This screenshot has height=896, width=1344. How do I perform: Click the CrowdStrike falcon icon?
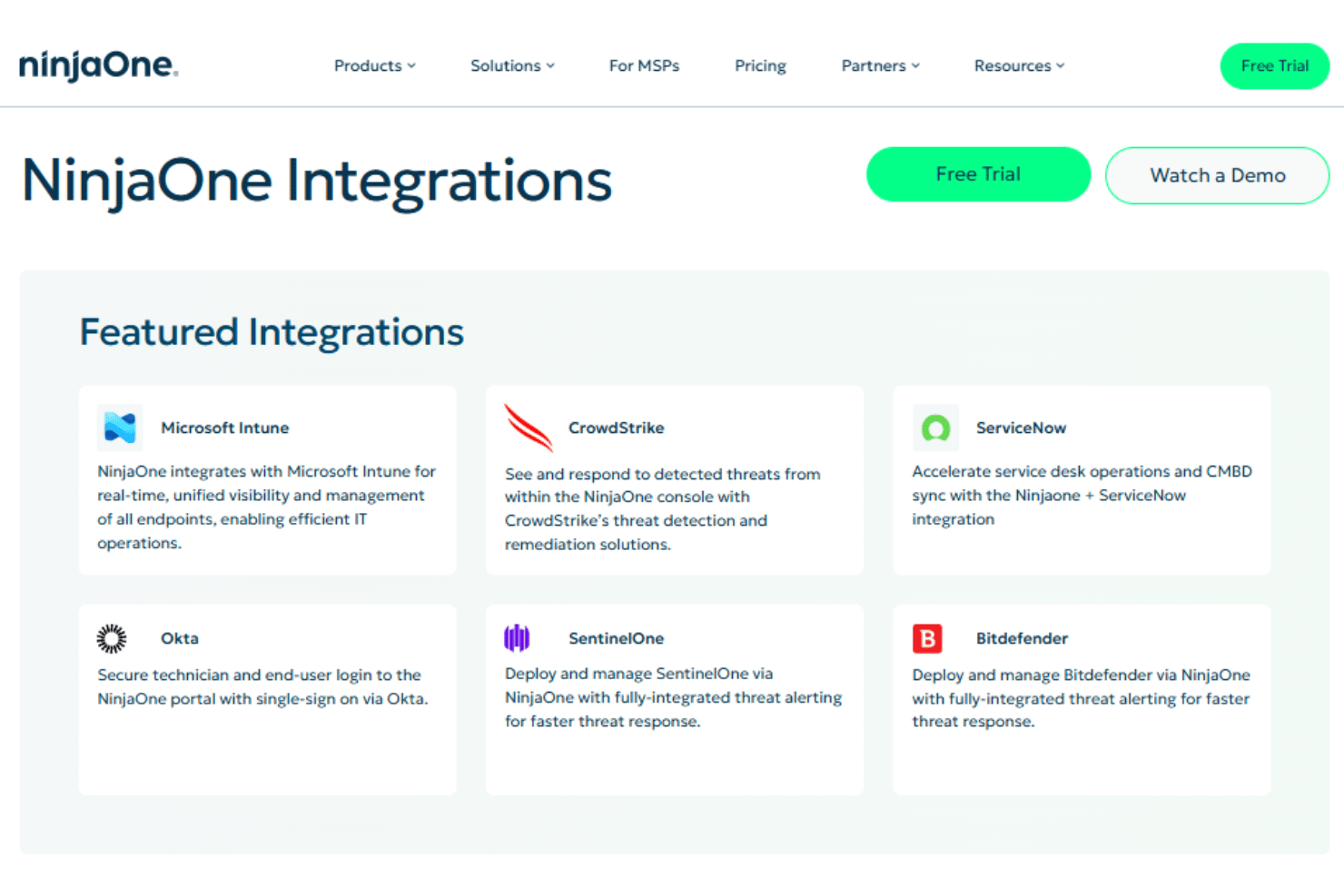529,428
